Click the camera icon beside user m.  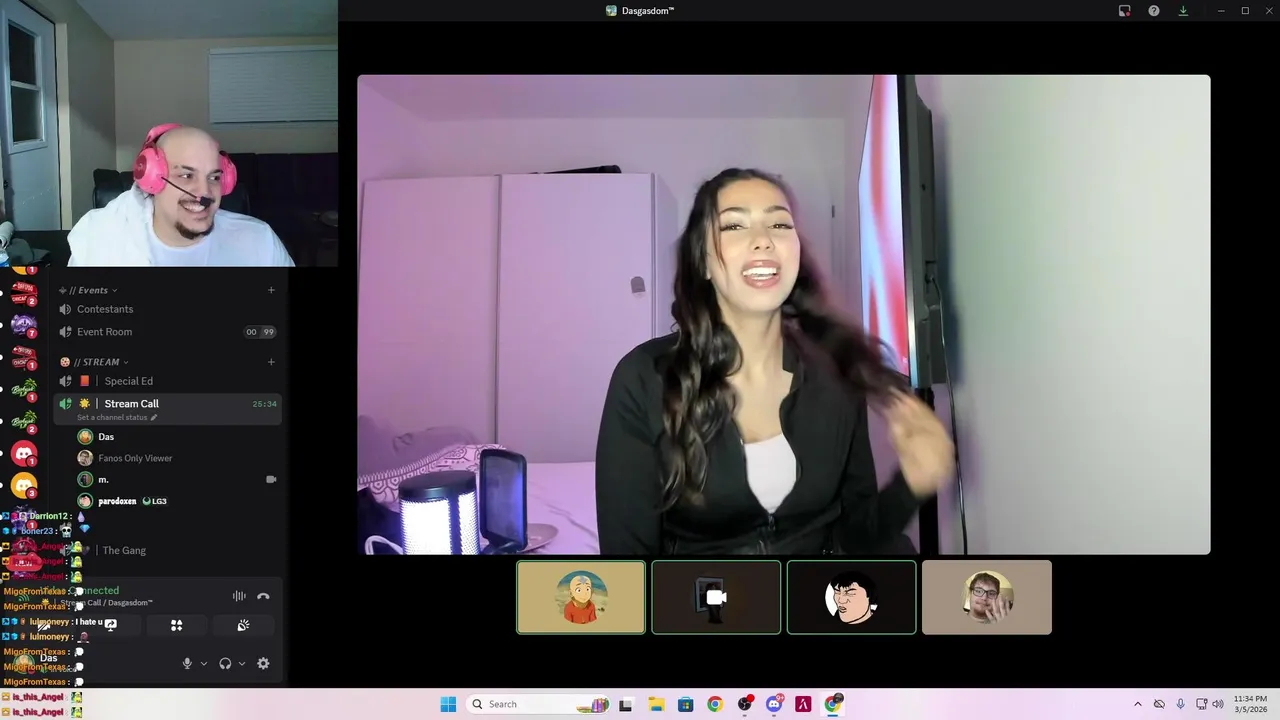(271, 480)
